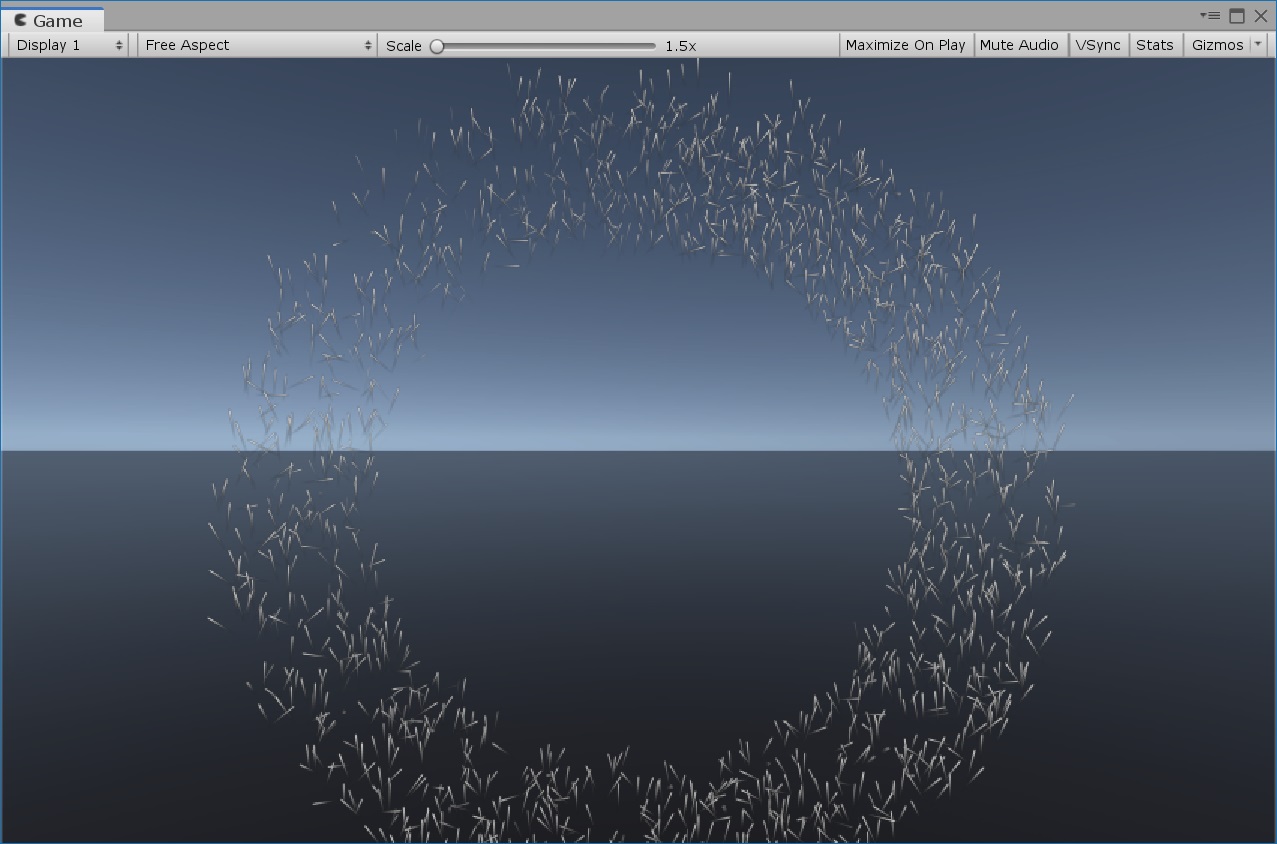The height and width of the screenshot is (844, 1277).
Task: Toggle VSync option
Action: click(x=1098, y=45)
